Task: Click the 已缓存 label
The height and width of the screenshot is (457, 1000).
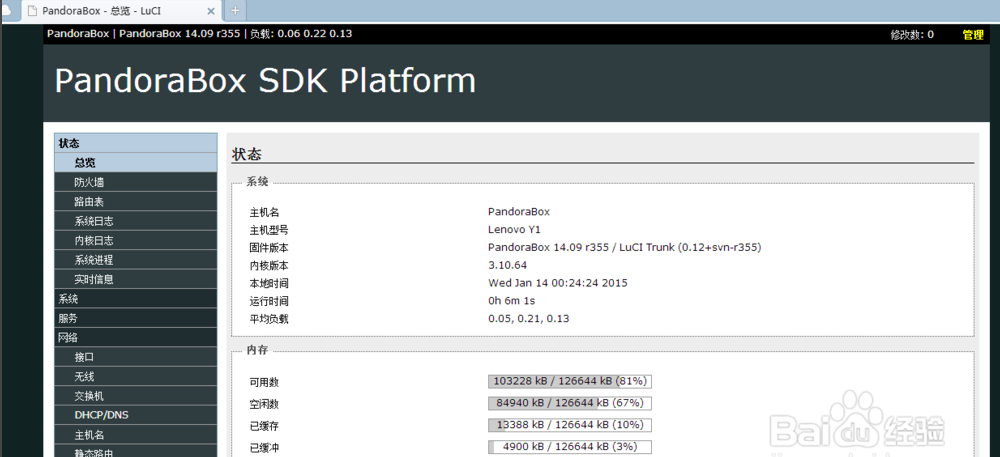Action: point(264,426)
